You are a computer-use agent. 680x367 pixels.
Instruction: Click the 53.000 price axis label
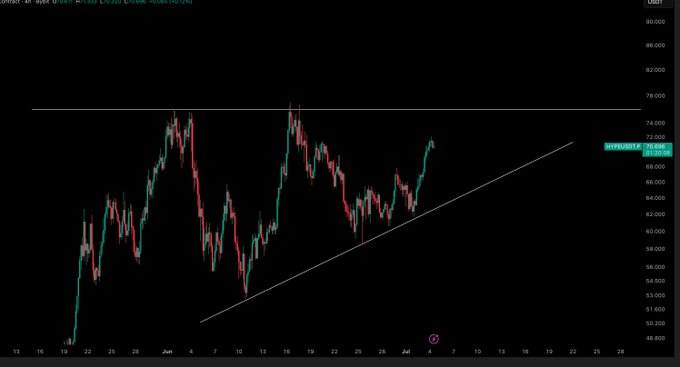pyautogui.click(x=655, y=295)
